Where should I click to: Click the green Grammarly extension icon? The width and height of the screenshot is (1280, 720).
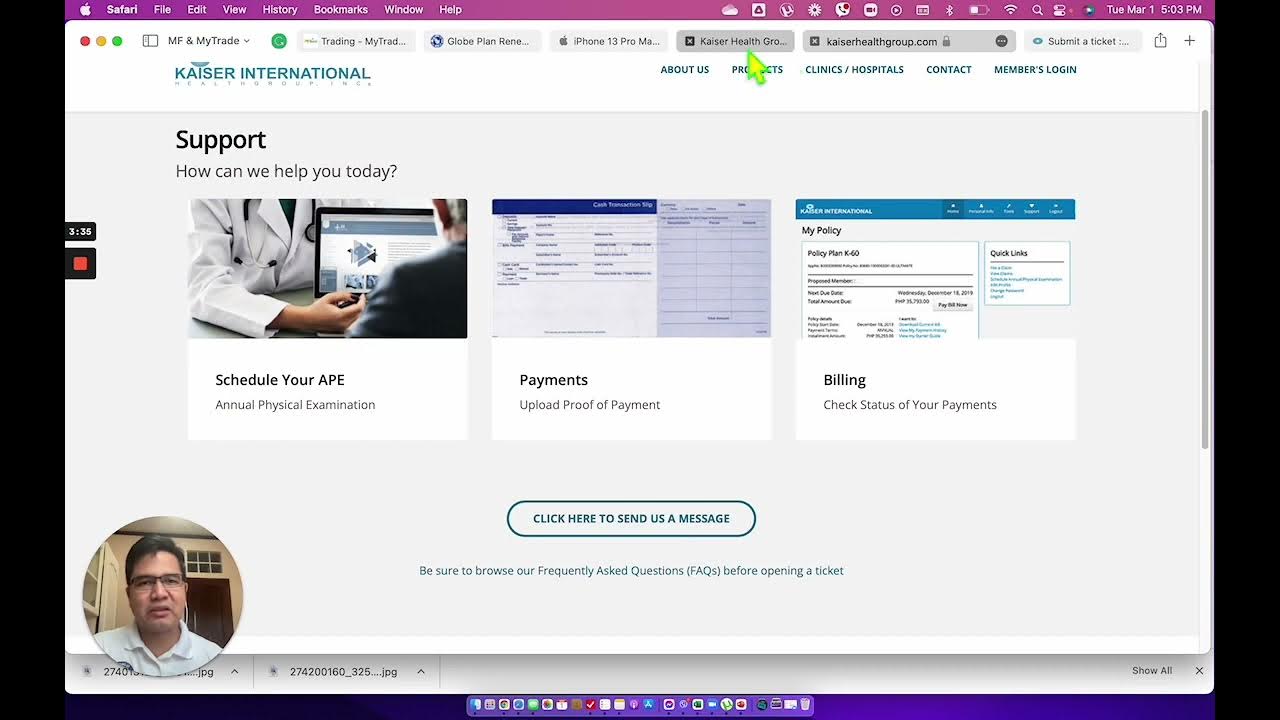[279, 41]
